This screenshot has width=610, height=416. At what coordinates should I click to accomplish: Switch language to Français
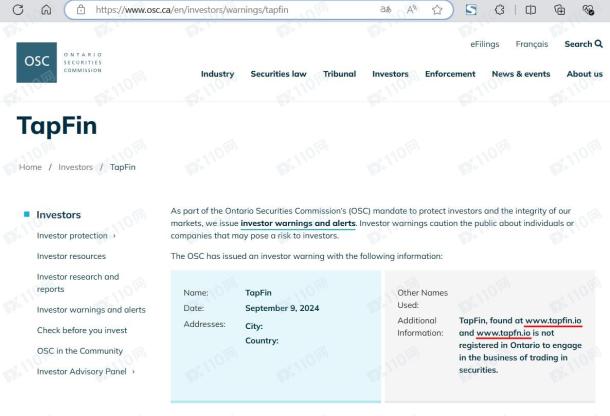pyautogui.click(x=532, y=44)
